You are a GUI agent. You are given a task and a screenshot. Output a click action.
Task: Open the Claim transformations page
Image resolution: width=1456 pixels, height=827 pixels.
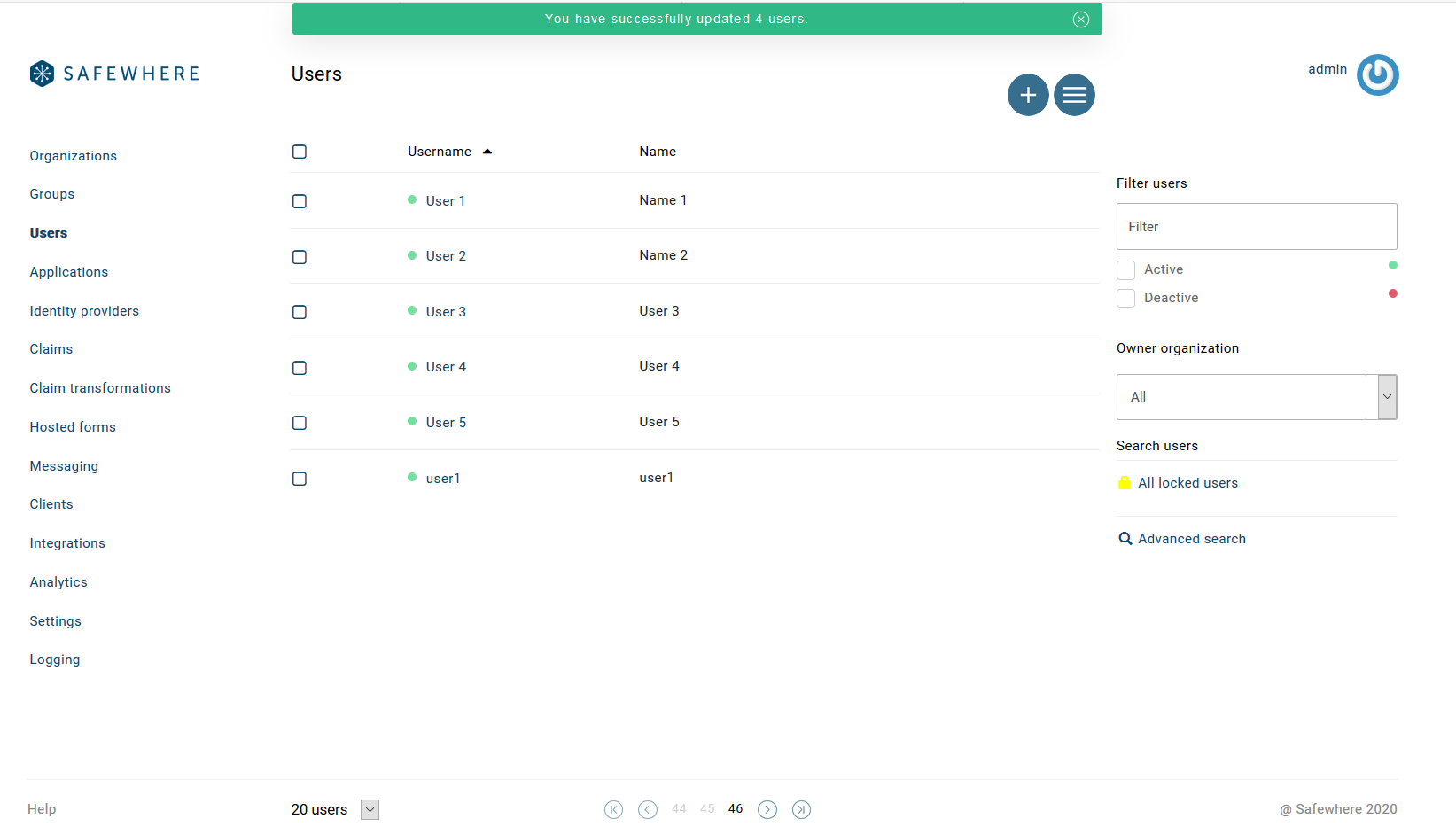click(100, 387)
